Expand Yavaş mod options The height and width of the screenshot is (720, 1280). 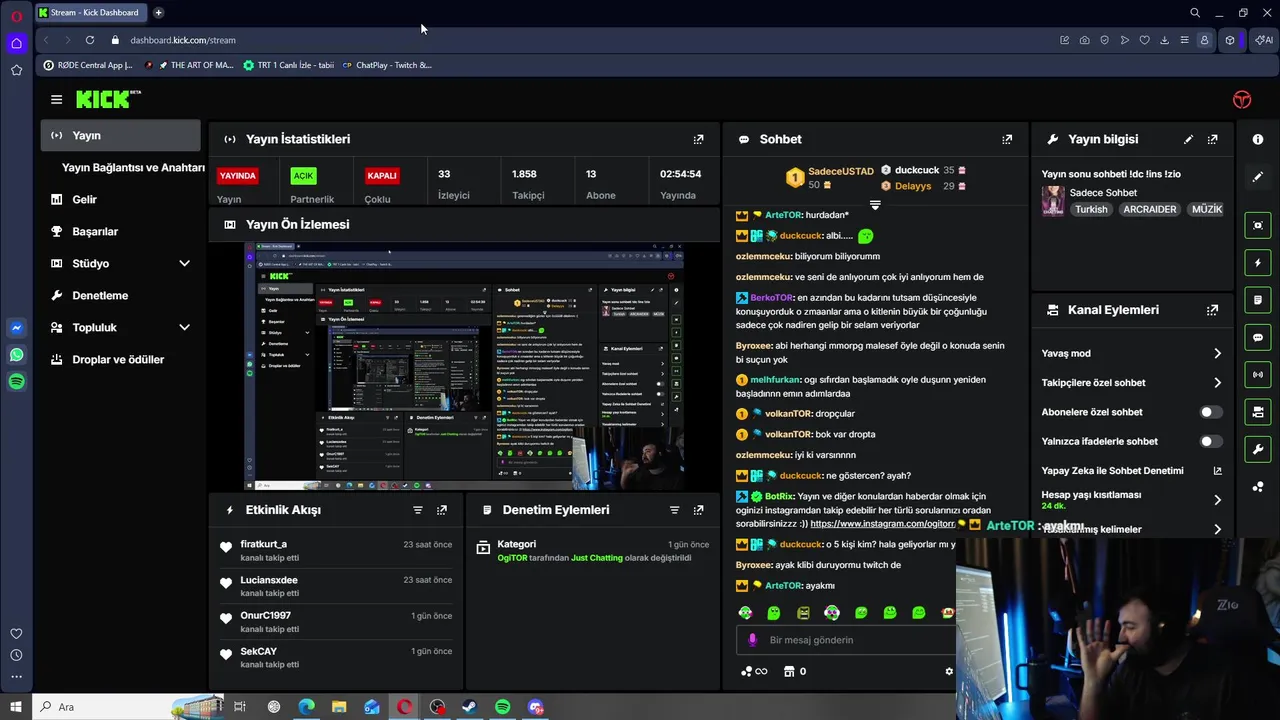coord(1217,353)
